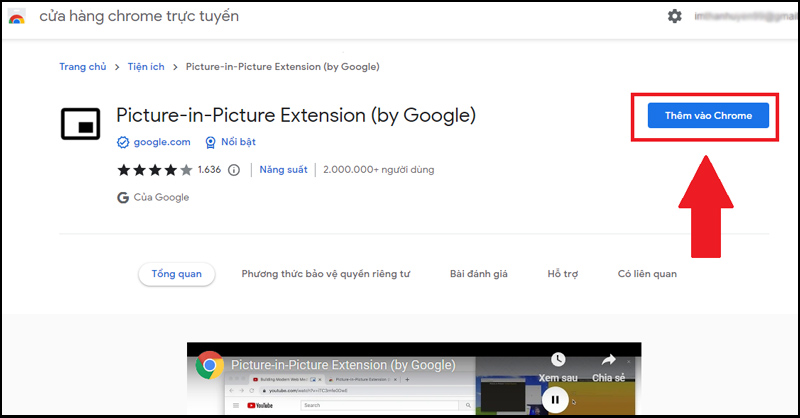Screen dimensions: 800x418
Task: Click the Nổi bật label link
Action: [238, 142]
